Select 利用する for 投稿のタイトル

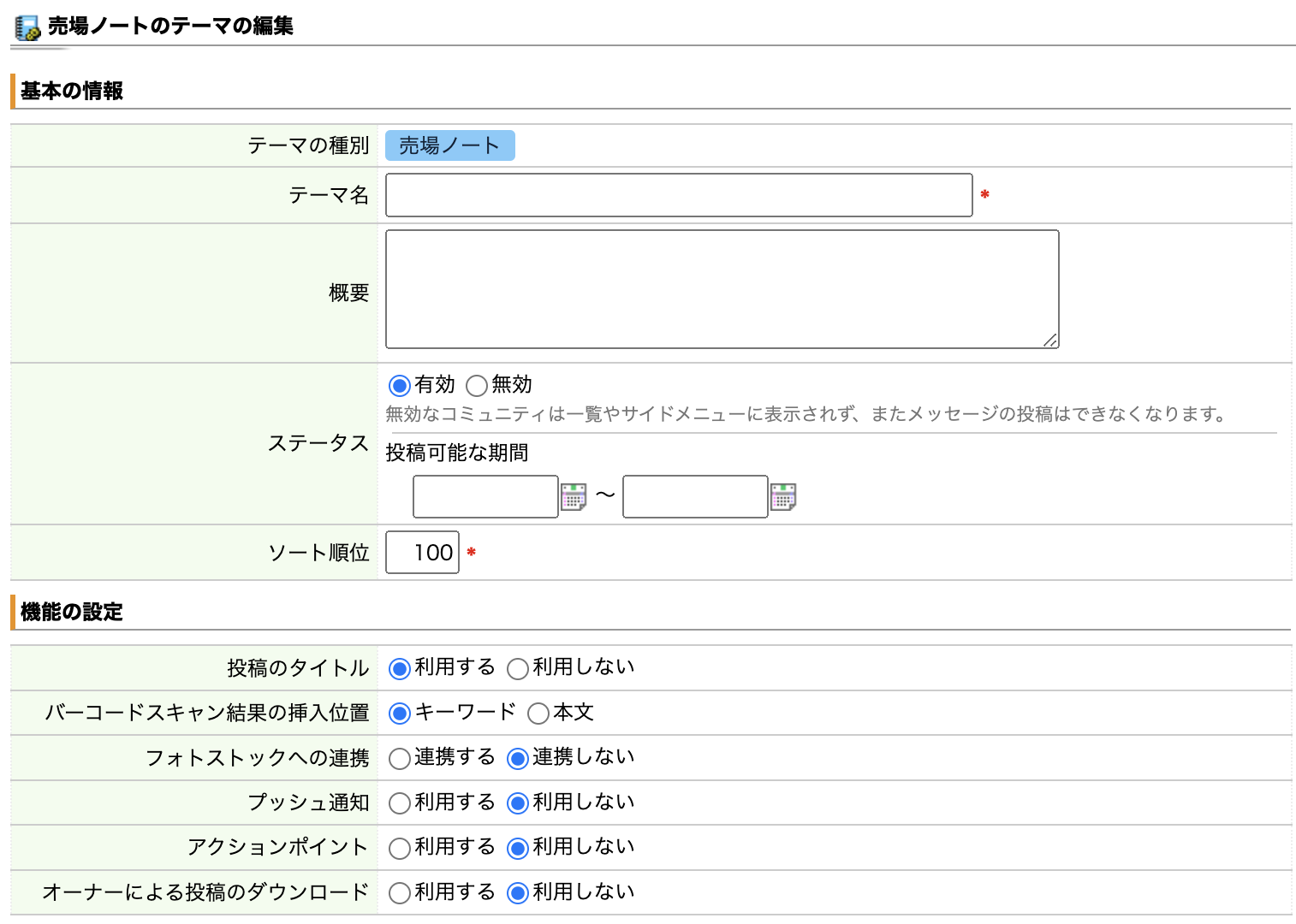[x=400, y=669]
